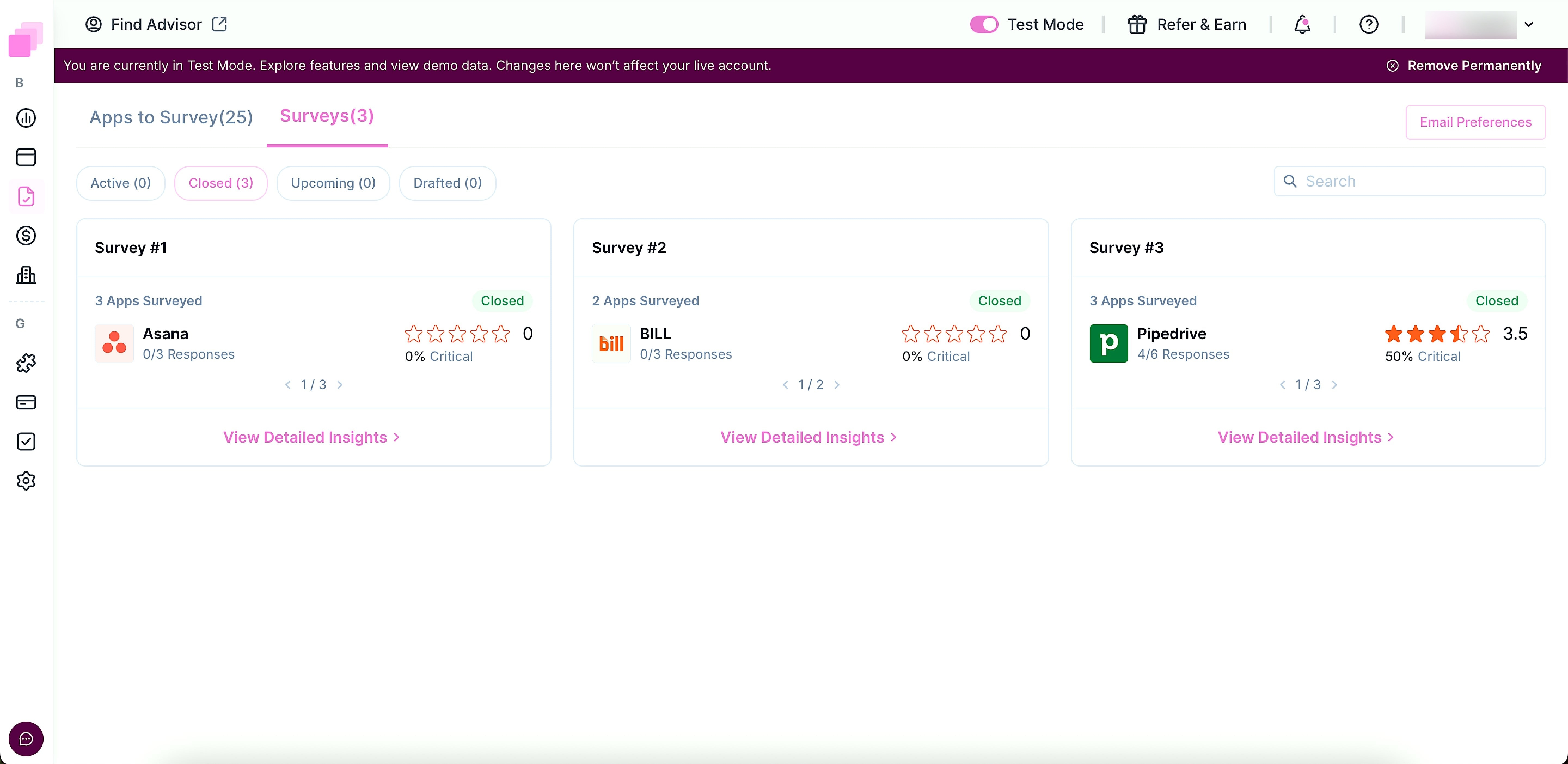The image size is (1568, 764).
Task: Open the notifications bell
Action: 1302,24
